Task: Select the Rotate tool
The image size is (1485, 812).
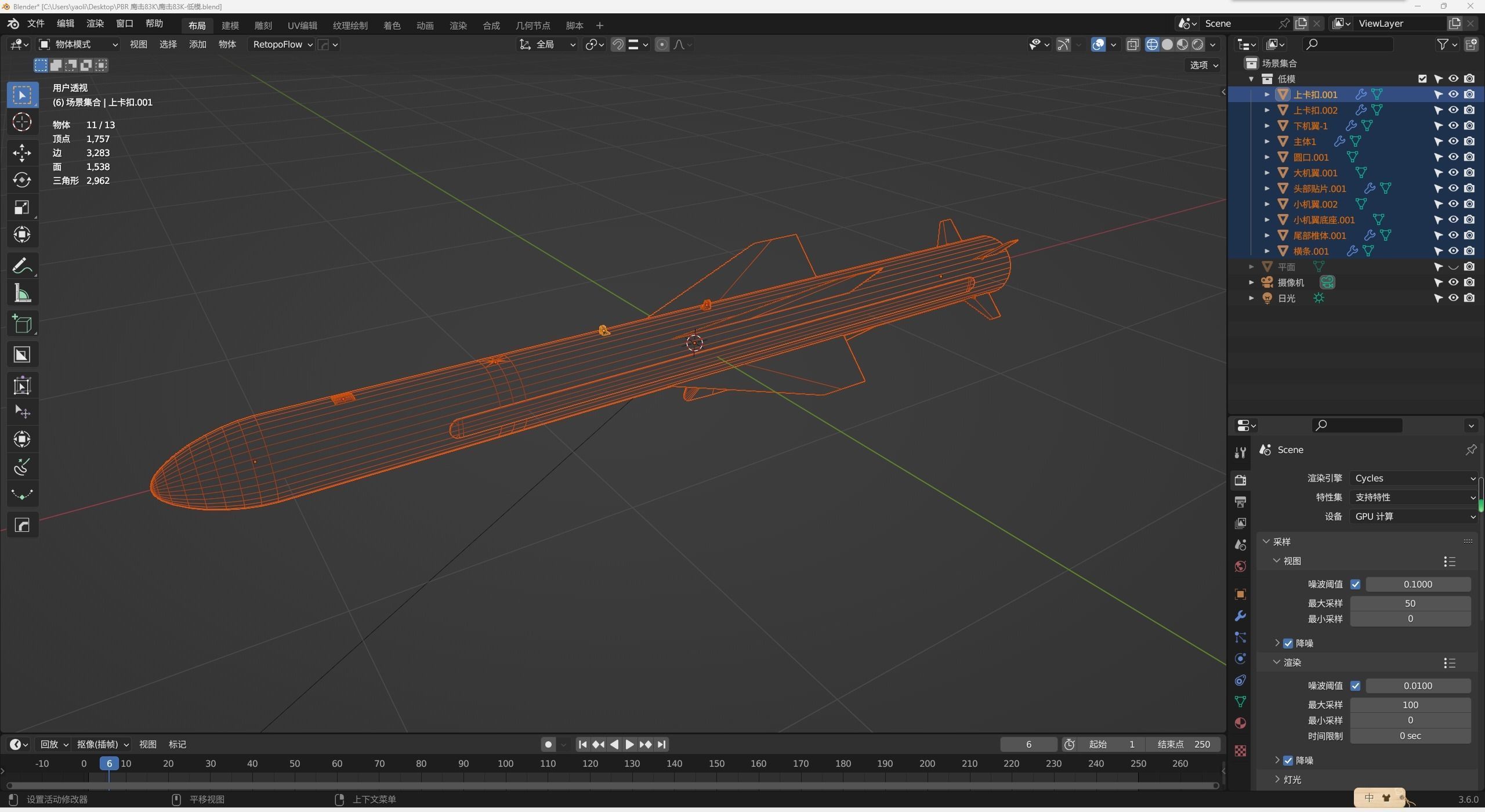Action: pos(22,180)
